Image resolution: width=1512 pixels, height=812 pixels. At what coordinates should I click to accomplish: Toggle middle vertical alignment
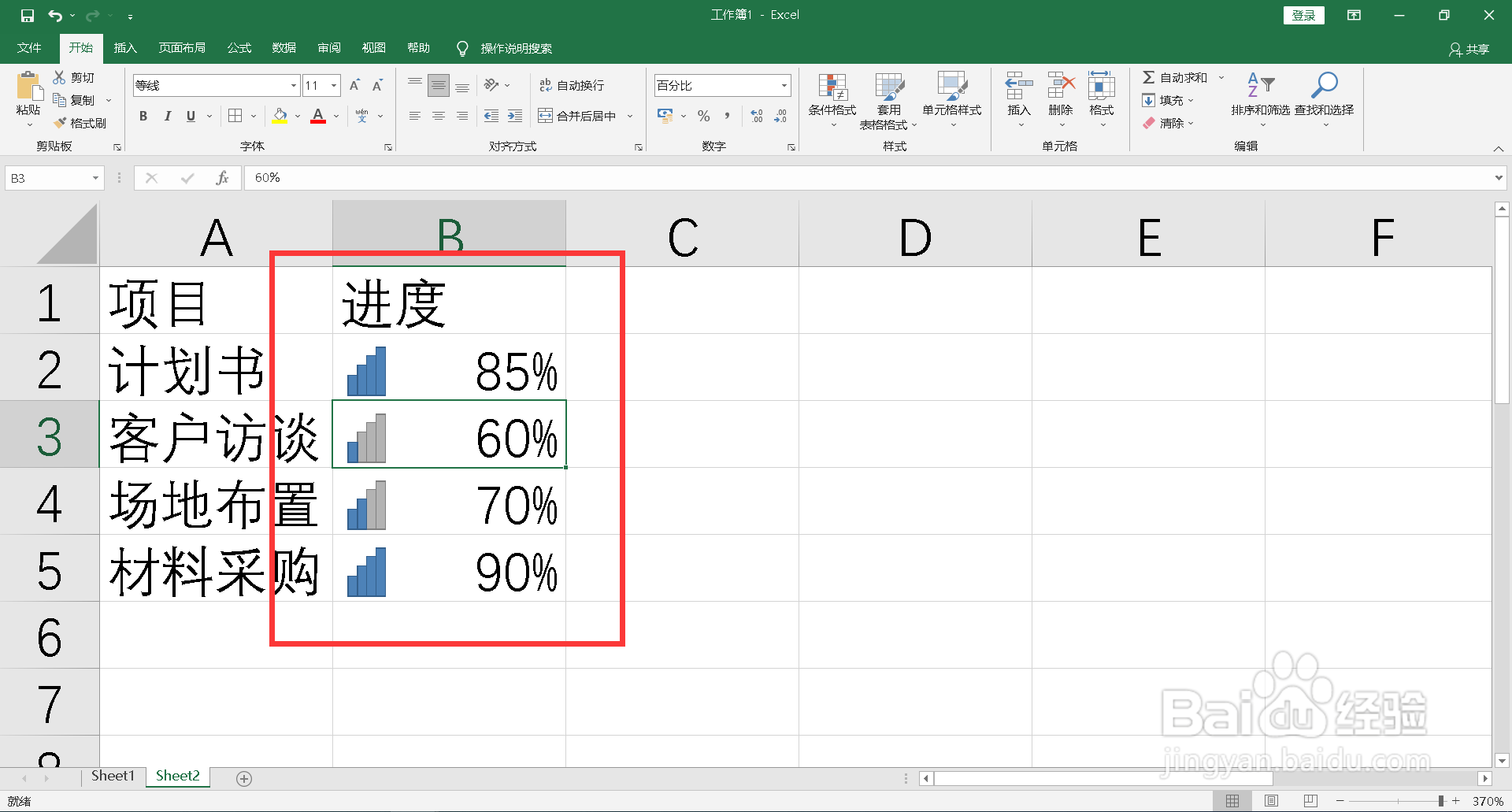(x=439, y=85)
